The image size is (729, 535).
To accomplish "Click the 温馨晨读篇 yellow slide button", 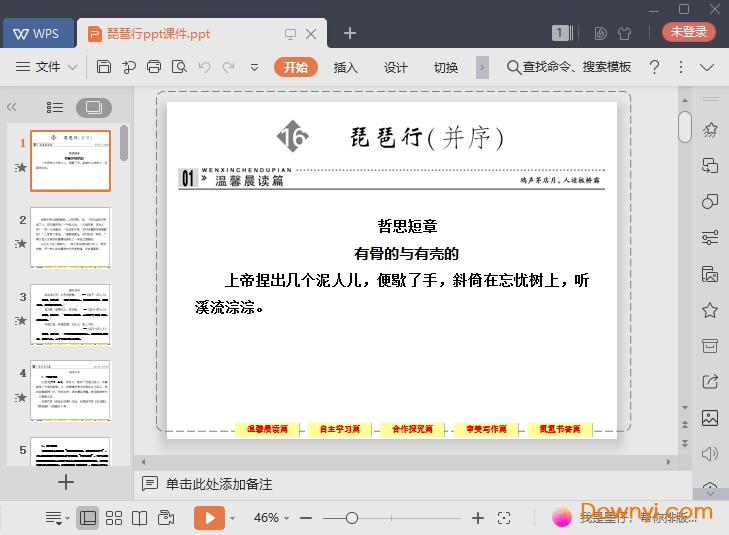I will pyautogui.click(x=267, y=429).
